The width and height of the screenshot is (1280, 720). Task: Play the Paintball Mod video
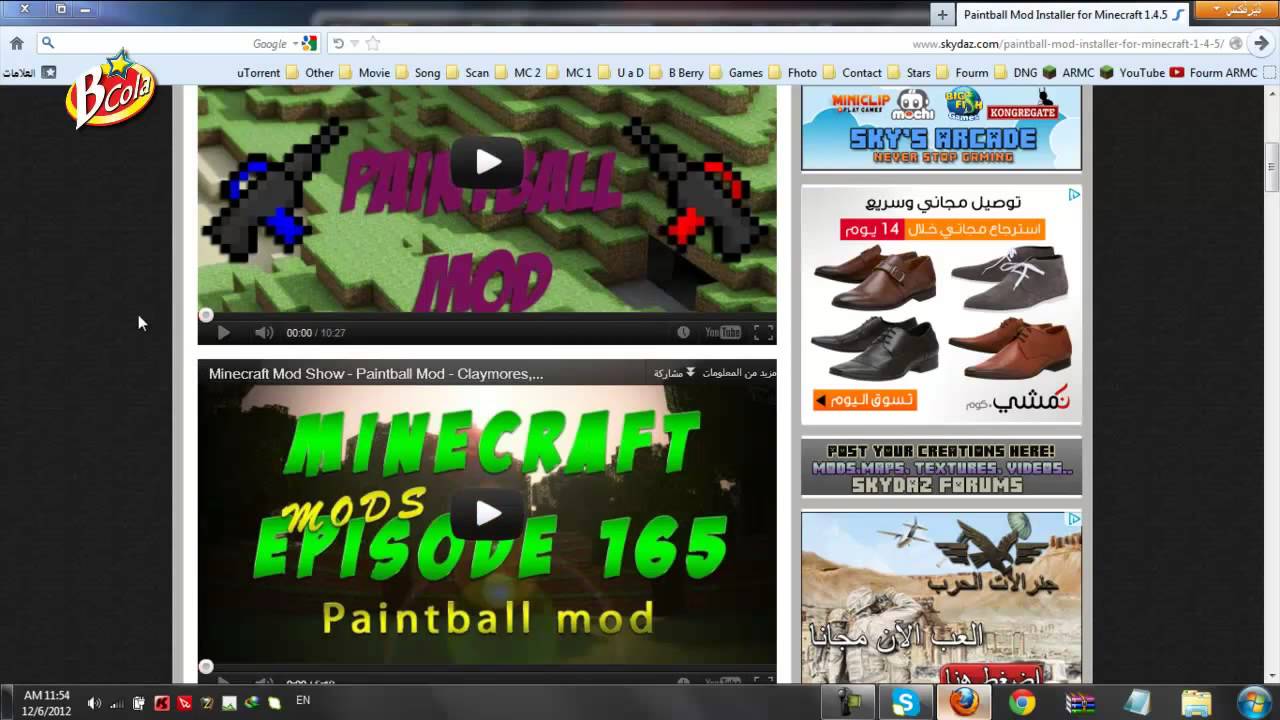click(487, 162)
